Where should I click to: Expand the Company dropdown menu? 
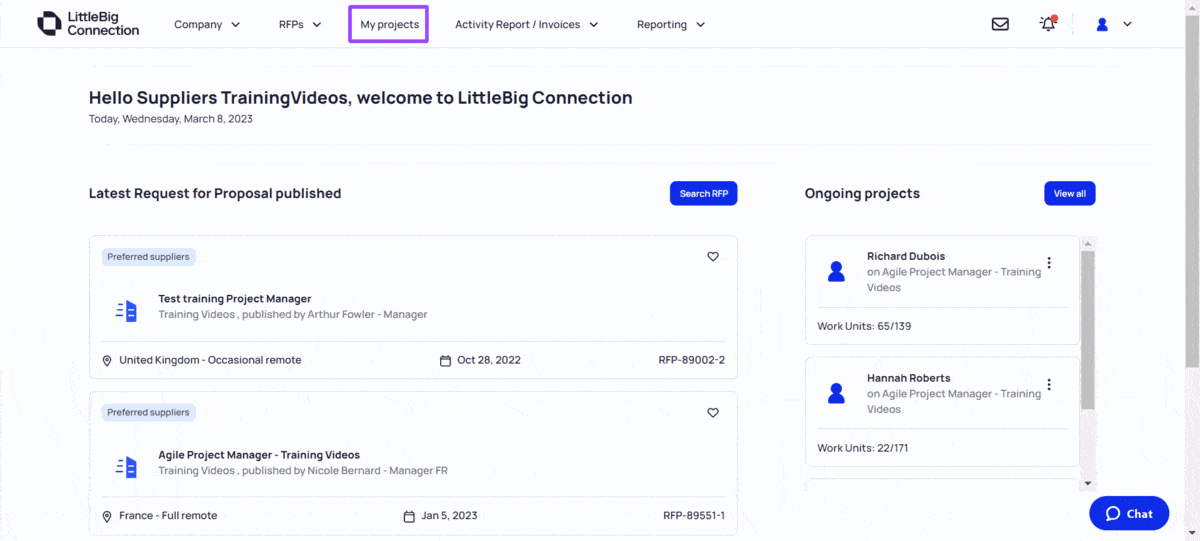(207, 24)
